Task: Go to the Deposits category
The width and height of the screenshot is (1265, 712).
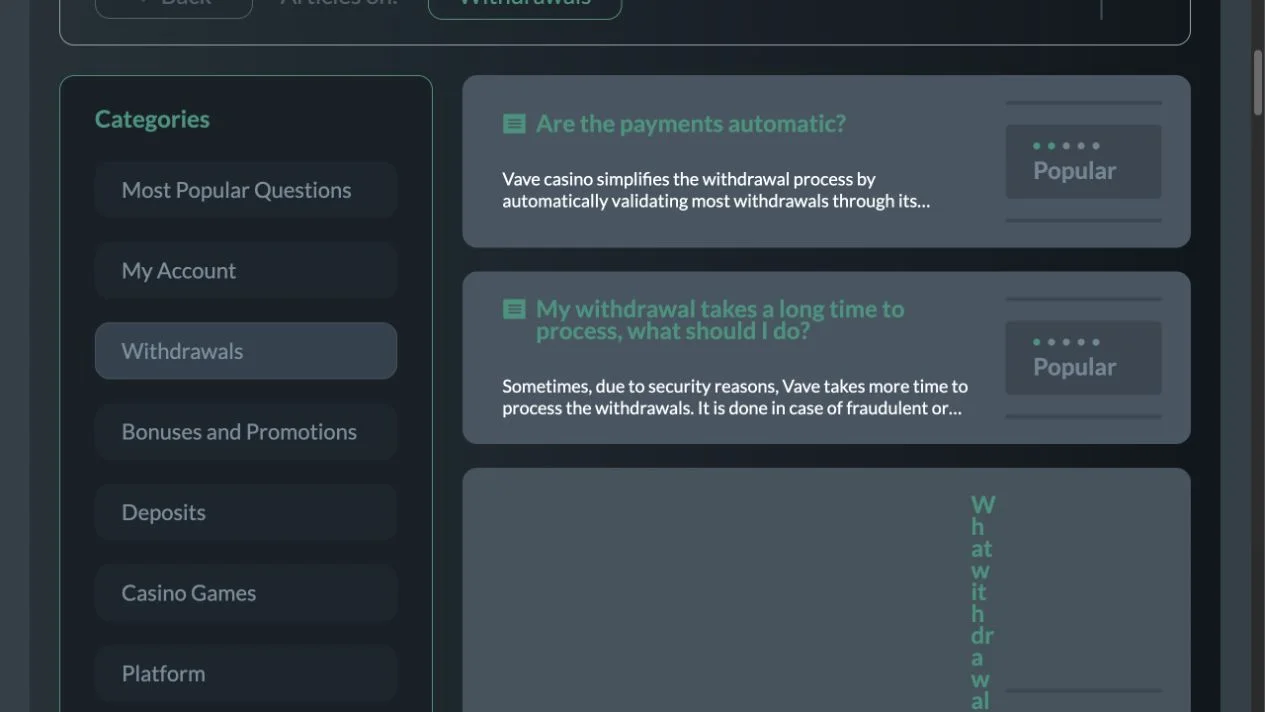Action: click(x=246, y=513)
